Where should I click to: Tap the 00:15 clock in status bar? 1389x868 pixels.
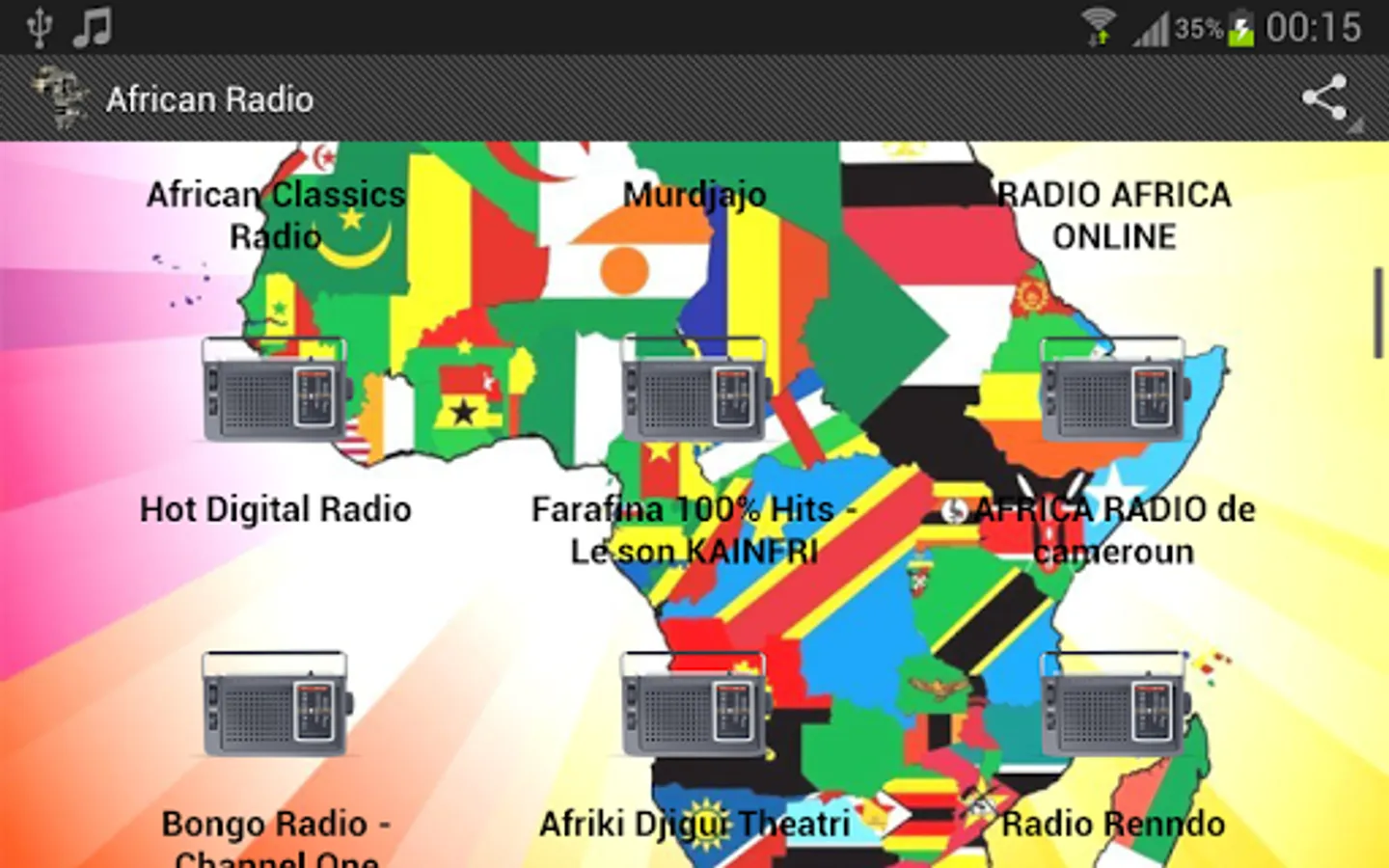[1314, 27]
